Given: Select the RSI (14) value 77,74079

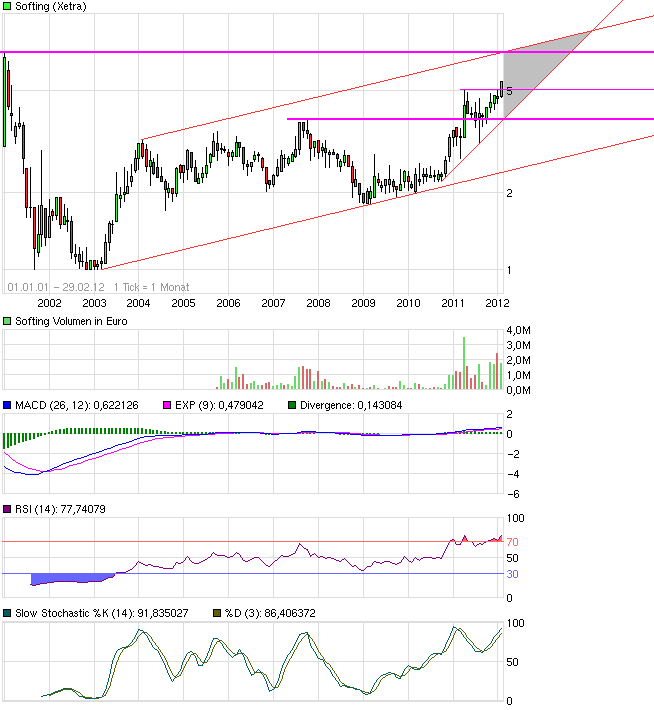Looking at the screenshot, I should [x=83, y=509].
